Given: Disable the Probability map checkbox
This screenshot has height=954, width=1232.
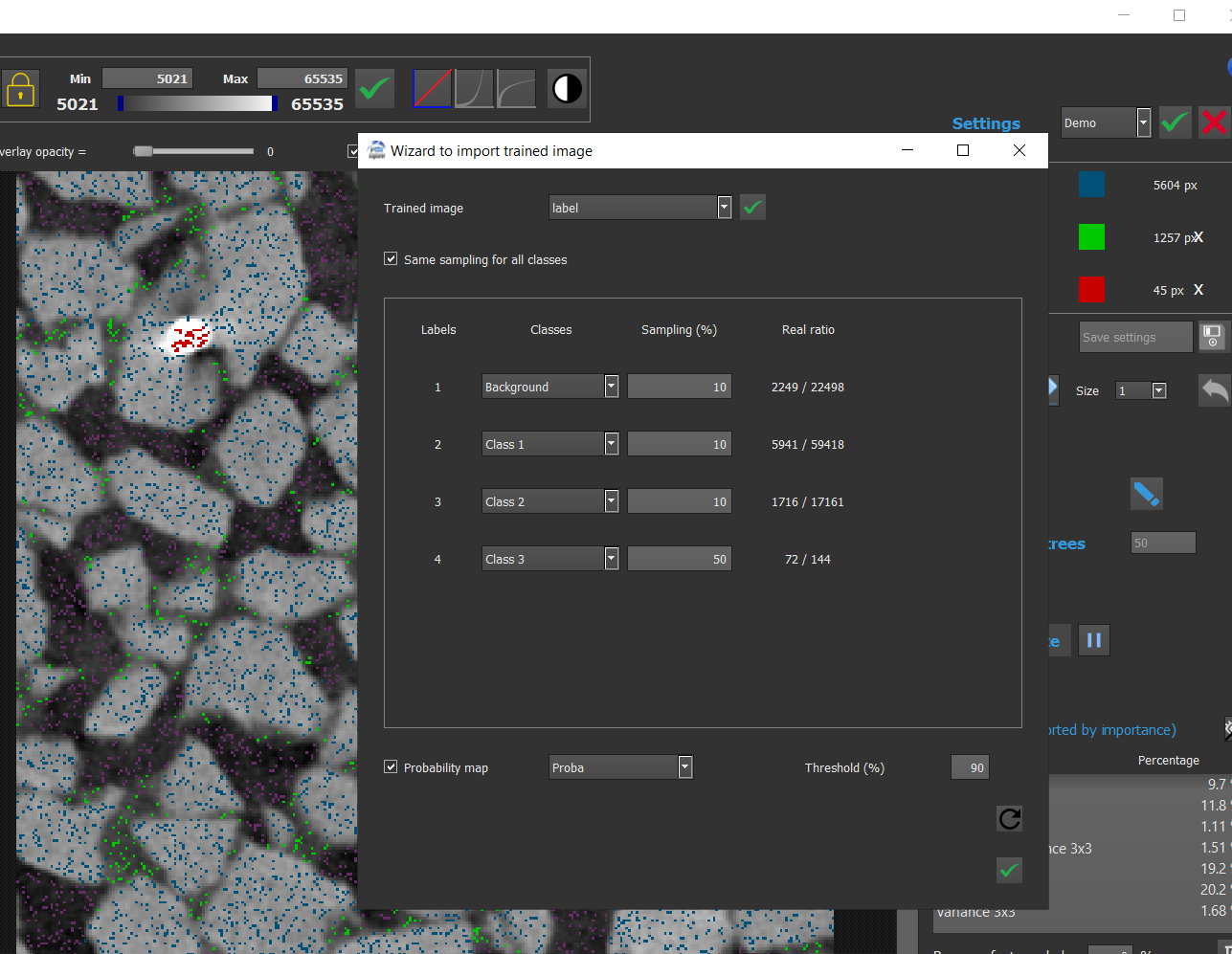Looking at the screenshot, I should point(391,766).
